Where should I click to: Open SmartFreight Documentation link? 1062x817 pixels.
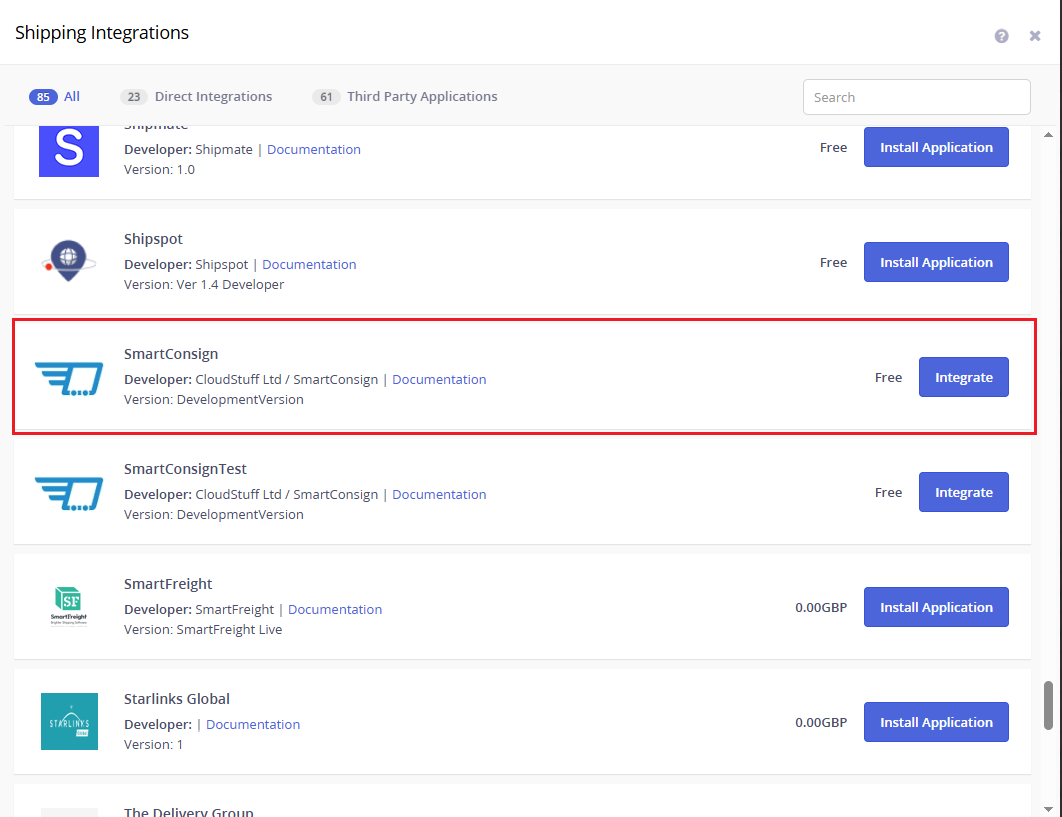pyautogui.click(x=335, y=609)
